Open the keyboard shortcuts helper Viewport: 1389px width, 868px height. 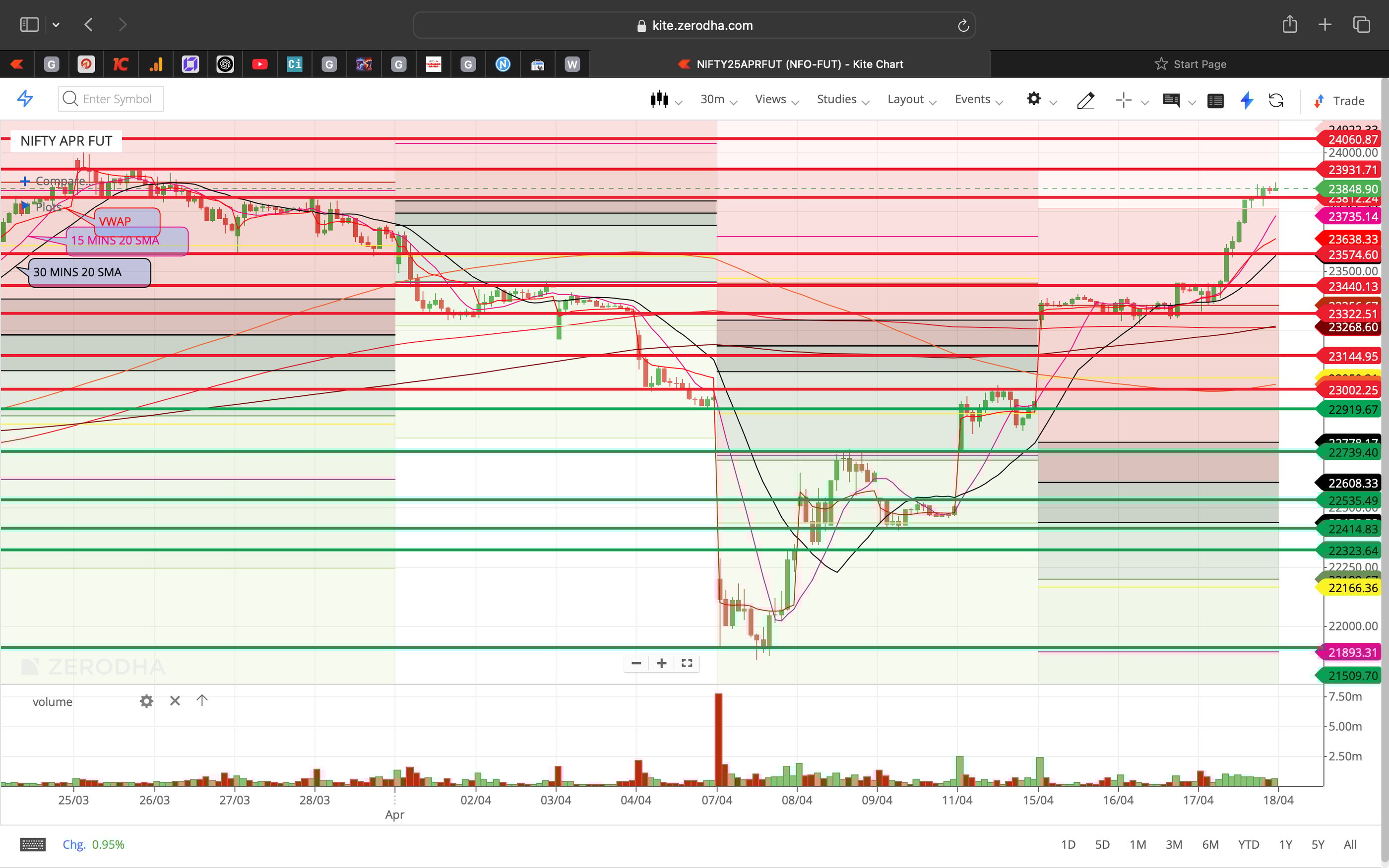[33, 844]
